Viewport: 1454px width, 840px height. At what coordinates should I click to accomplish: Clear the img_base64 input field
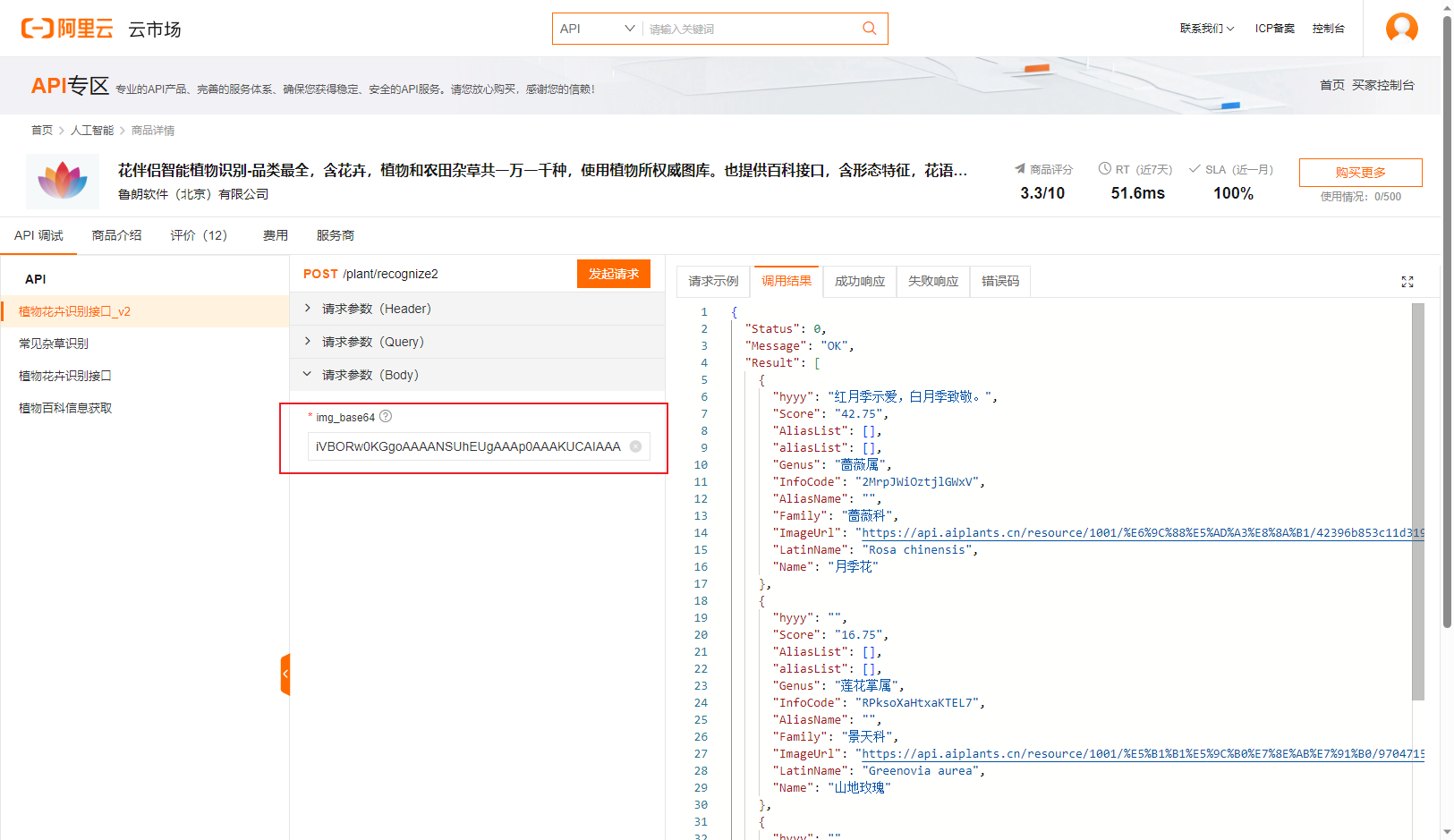pyautogui.click(x=635, y=446)
